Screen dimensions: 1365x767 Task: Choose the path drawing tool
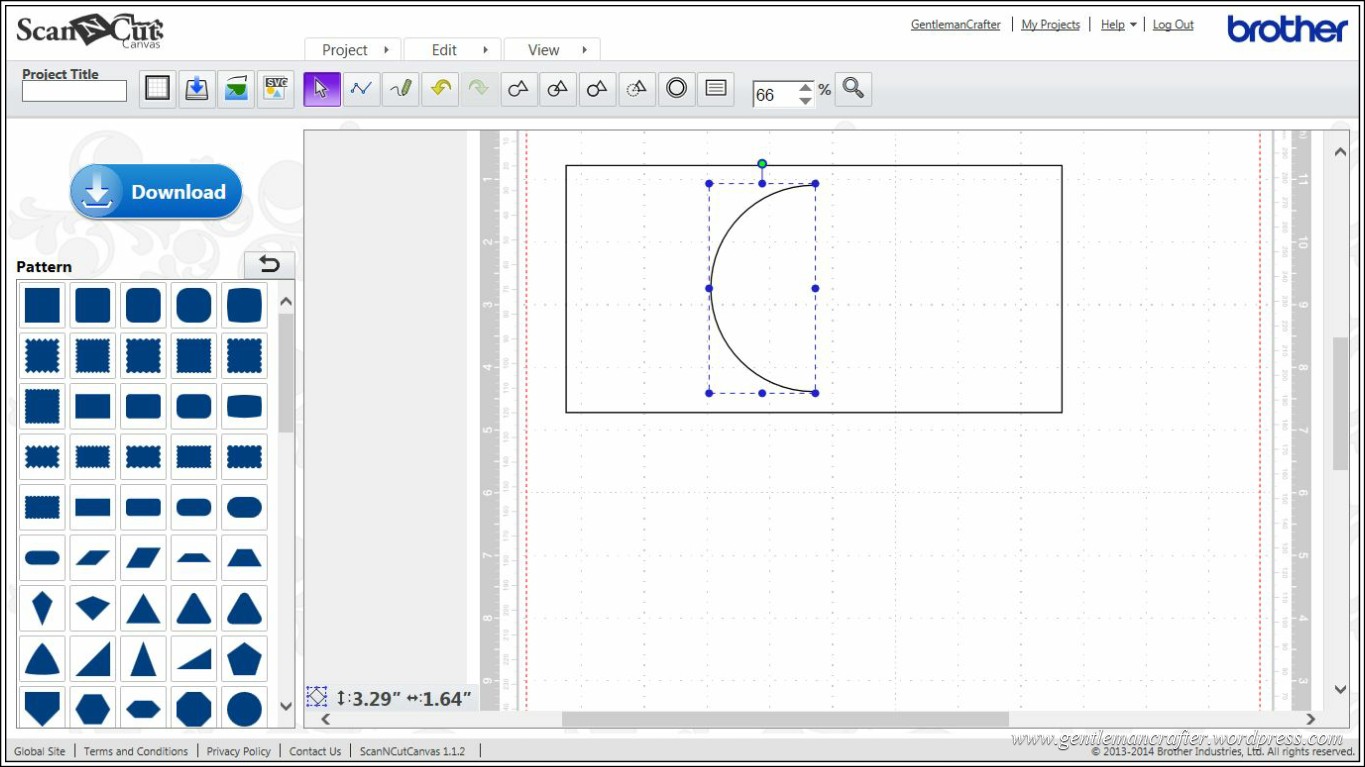coord(361,88)
